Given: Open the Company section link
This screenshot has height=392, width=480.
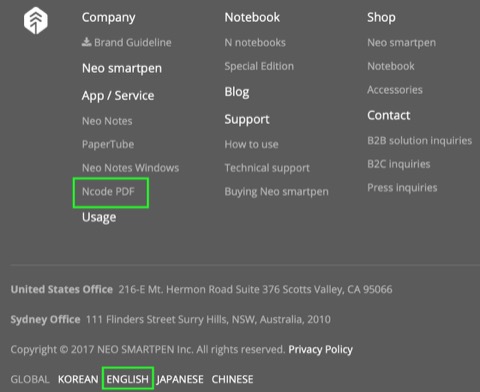Looking at the screenshot, I should click(109, 18).
